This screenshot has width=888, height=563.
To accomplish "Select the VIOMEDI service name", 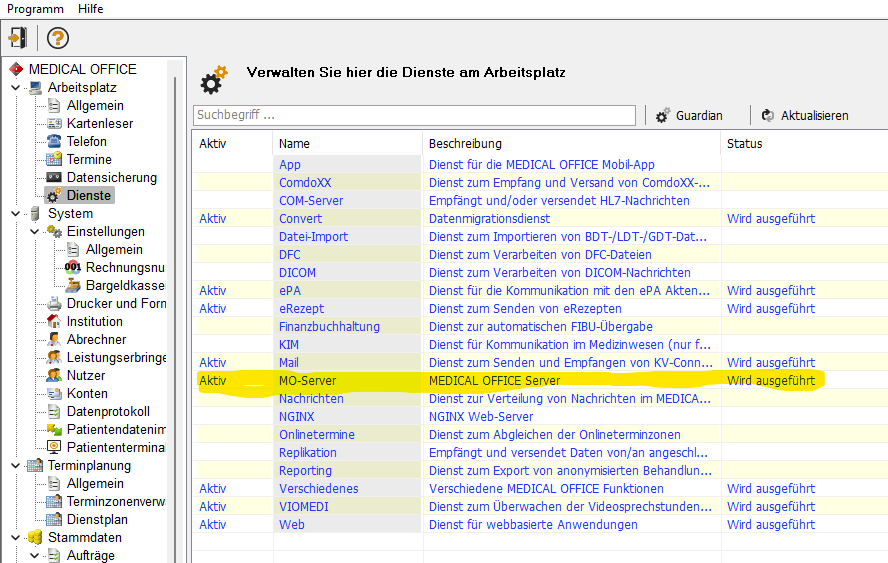I will click(x=304, y=506).
